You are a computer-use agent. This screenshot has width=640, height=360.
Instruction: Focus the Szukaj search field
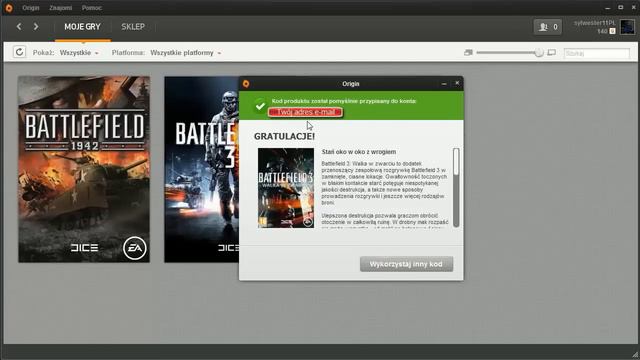click(x=596, y=53)
